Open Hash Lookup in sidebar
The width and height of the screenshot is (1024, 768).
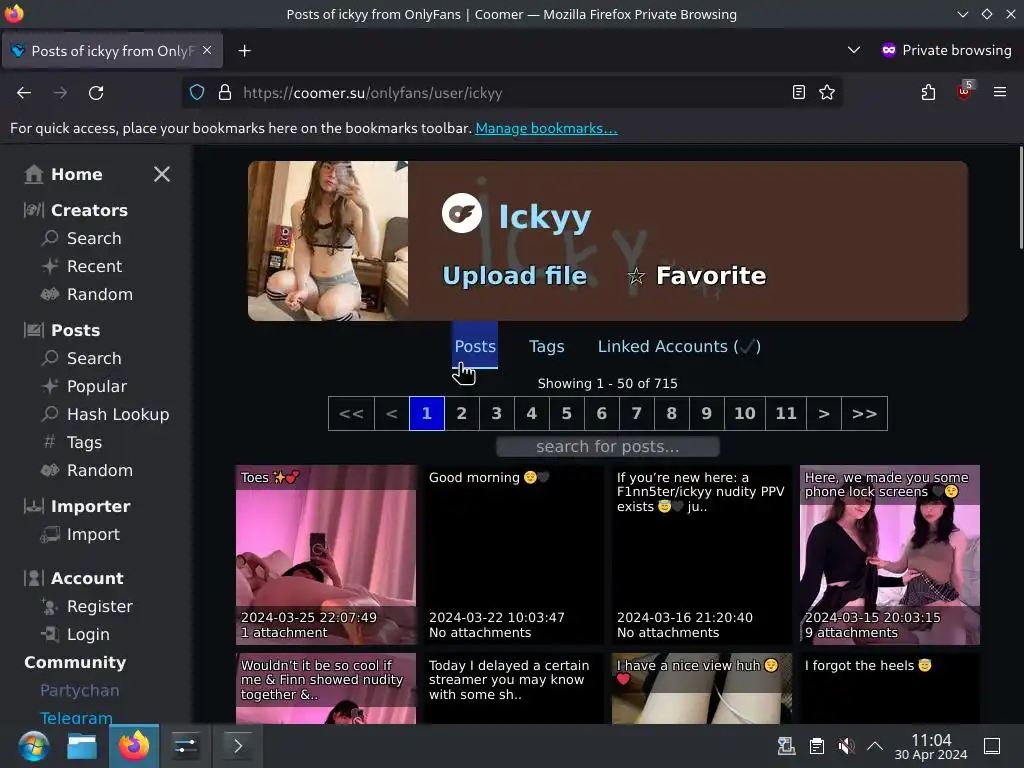[118, 415]
